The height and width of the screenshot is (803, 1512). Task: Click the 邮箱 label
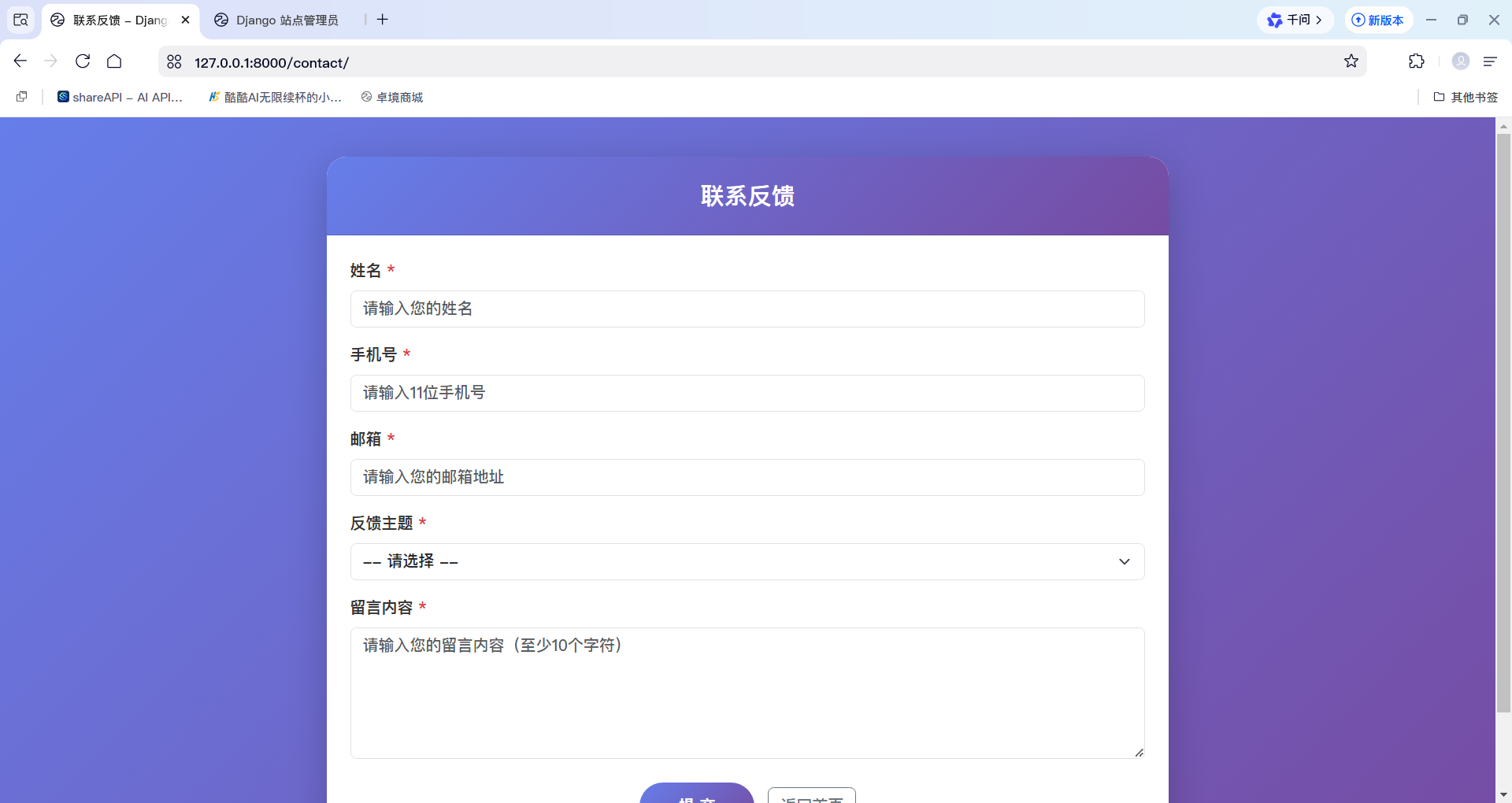(365, 439)
